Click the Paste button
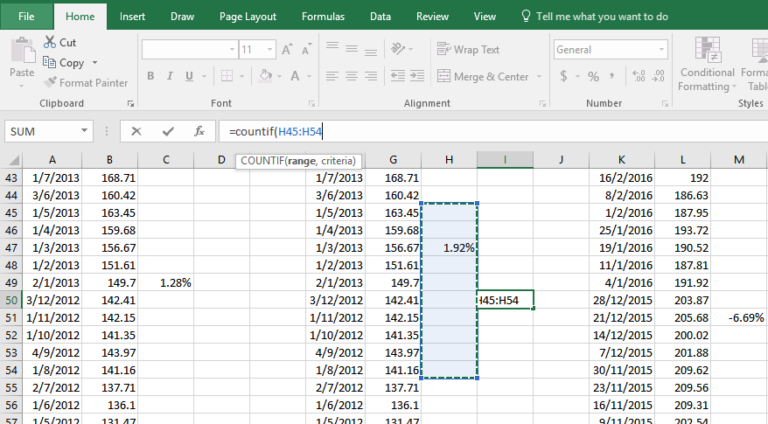The width and height of the screenshot is (768, 424). click(x=21, y=59)
